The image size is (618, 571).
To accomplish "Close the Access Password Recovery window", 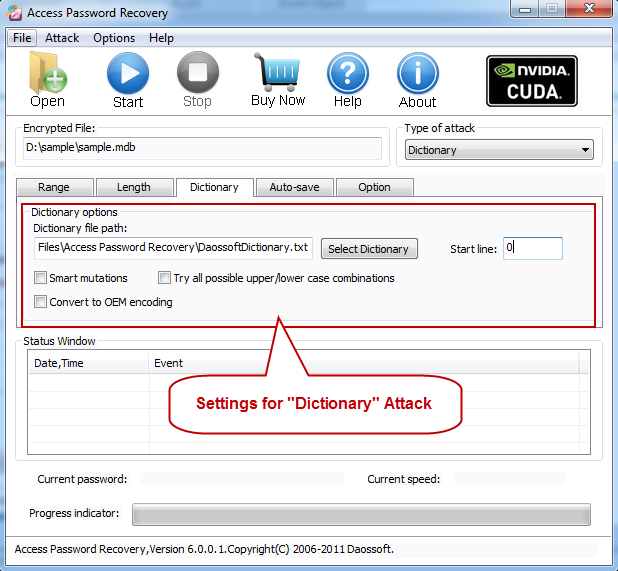I will pos(589,9).
